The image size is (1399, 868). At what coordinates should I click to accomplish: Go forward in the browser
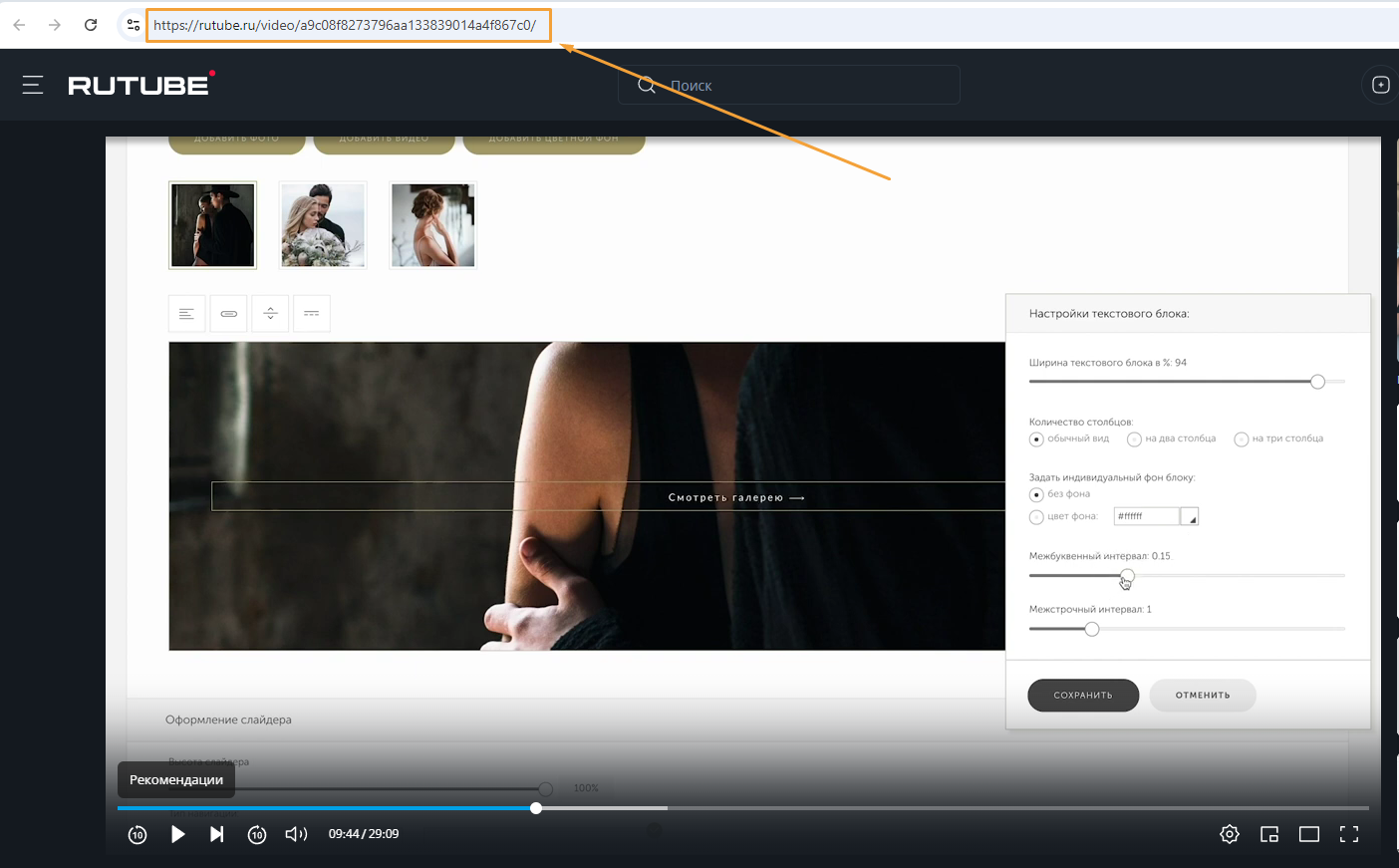click(x=55, y=25)
